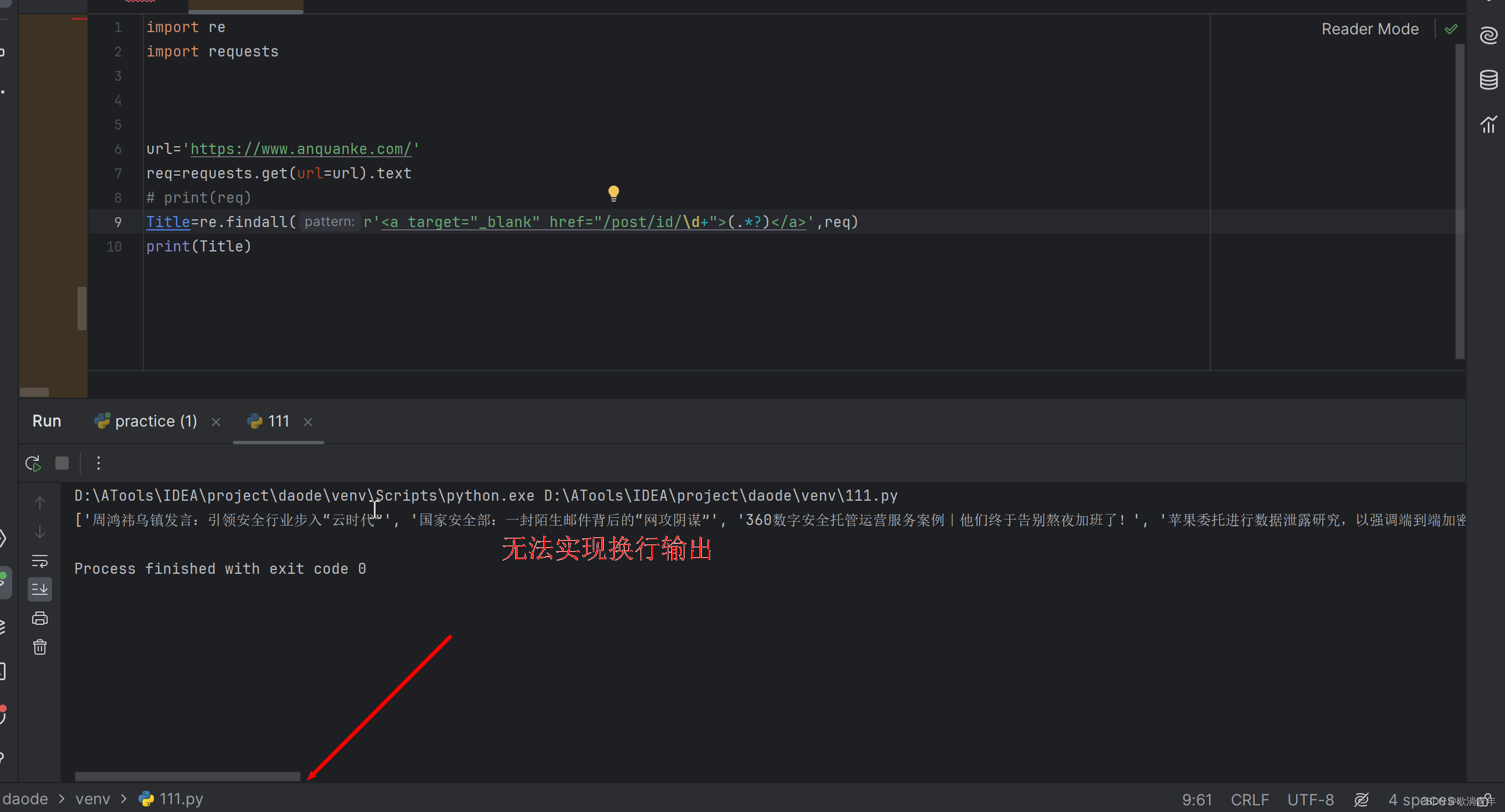Screen dimensions: 1505x812
Task: Open the UTF-8 encoding selector
Action: tap(1310, 799)
